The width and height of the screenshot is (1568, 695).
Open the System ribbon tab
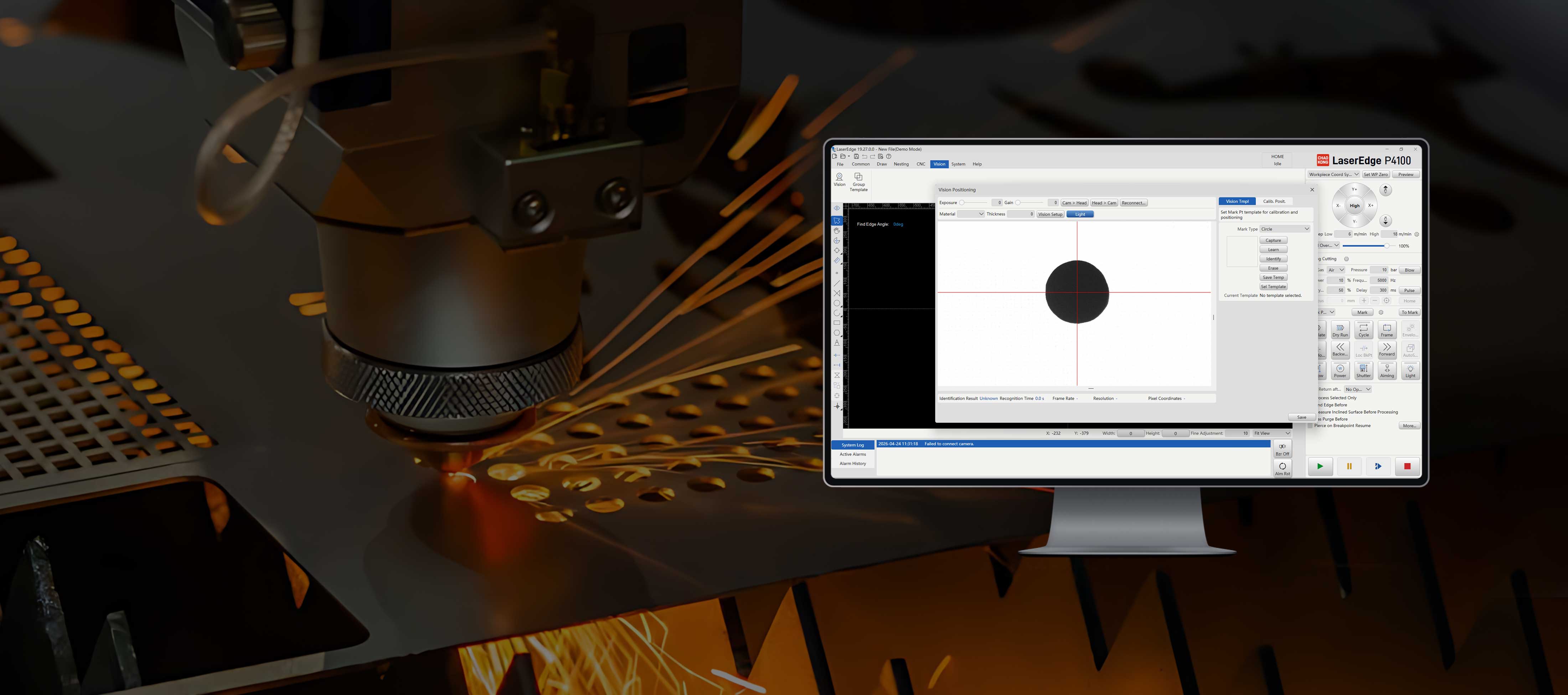click(958, 164)
